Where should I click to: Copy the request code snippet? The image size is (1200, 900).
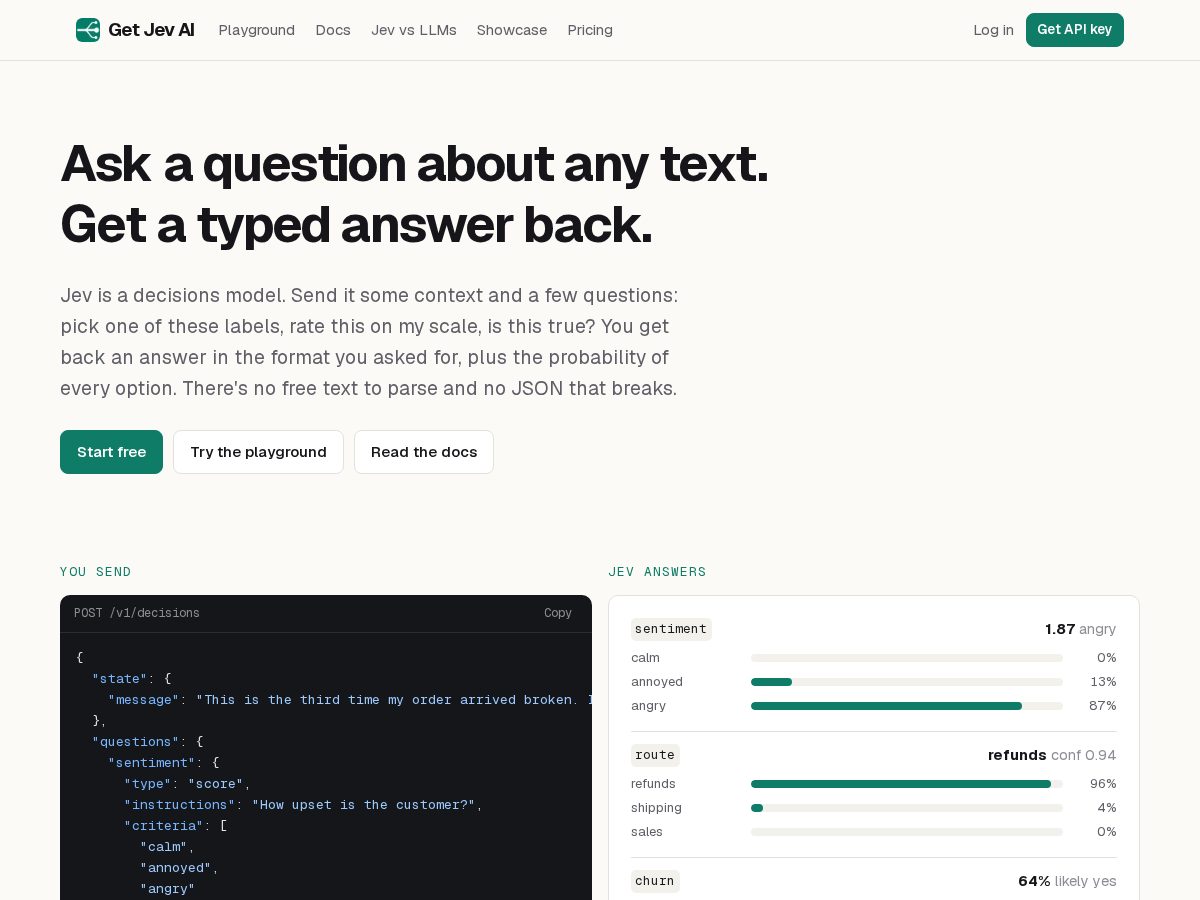click(558, 613)
